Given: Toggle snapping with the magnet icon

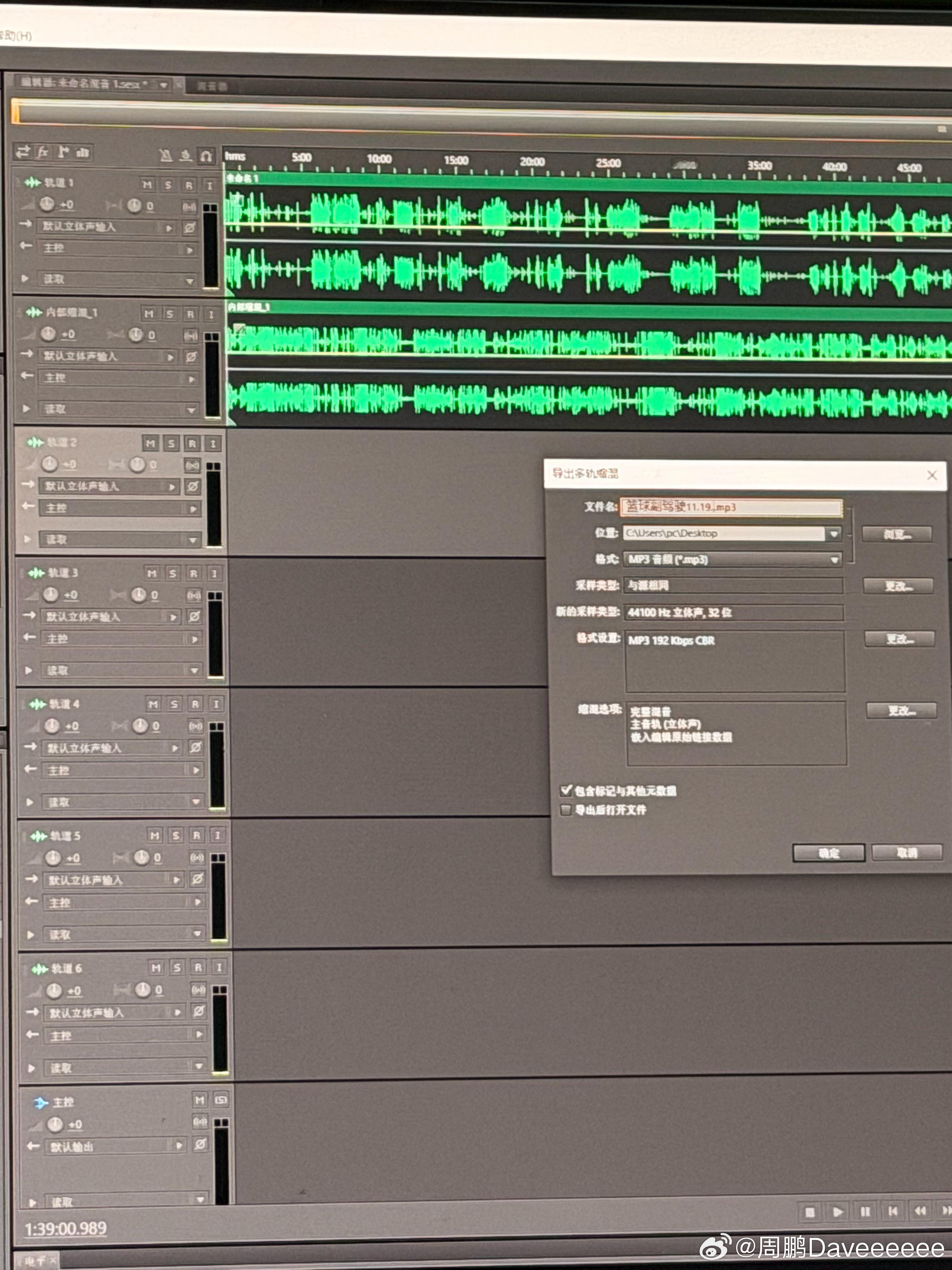Looking at the screenshot, I should [206, 156].
